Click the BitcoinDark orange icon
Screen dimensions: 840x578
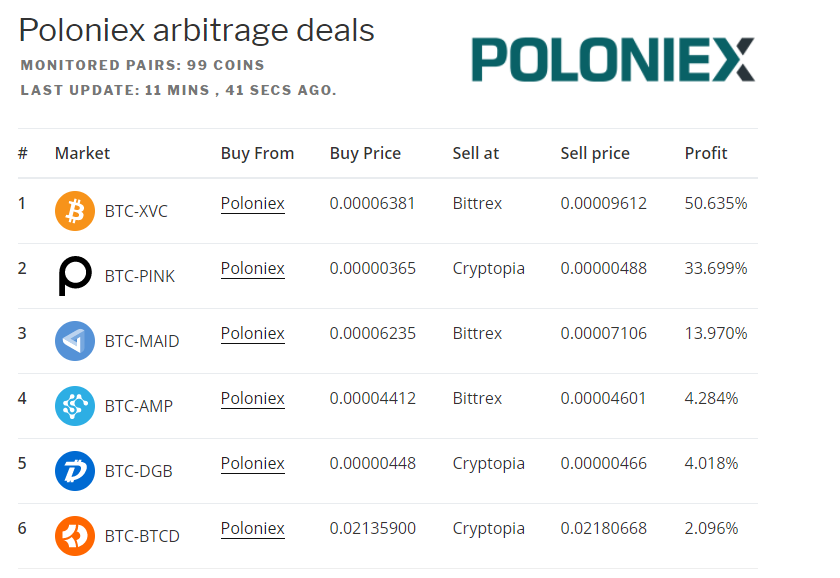pos(75,536)
